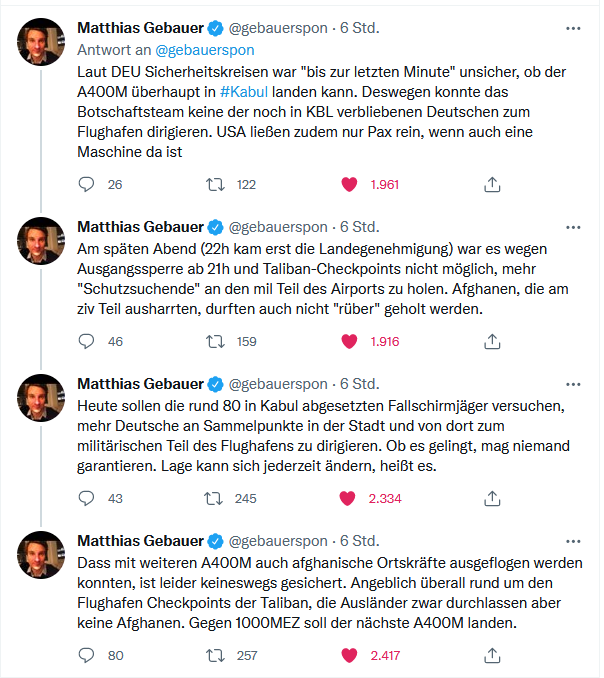Open more options on the Fallschirmjäger tweet
Image resolution: width=604 pixels, height=678 pixels.
pos(573,383)
